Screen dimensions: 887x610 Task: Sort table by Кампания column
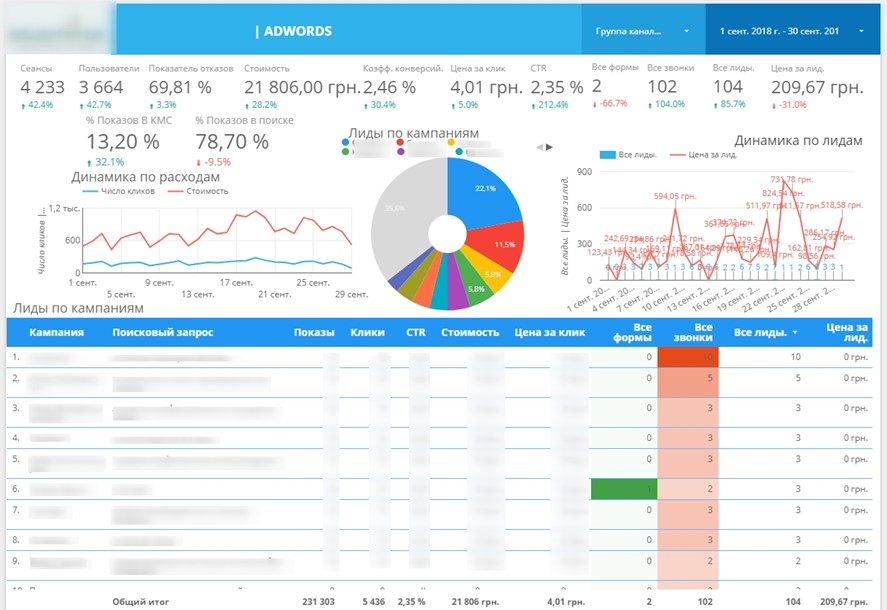click(x=57, y=333)
